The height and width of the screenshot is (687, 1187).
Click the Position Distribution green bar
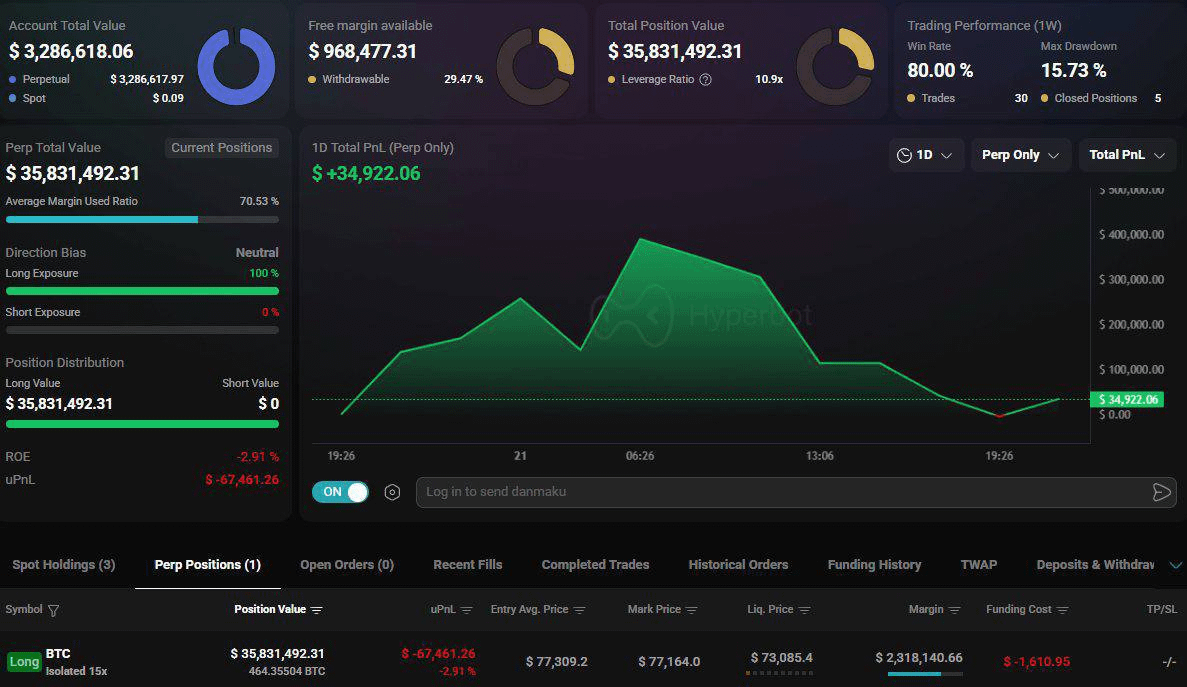click(x=142, y=424)
